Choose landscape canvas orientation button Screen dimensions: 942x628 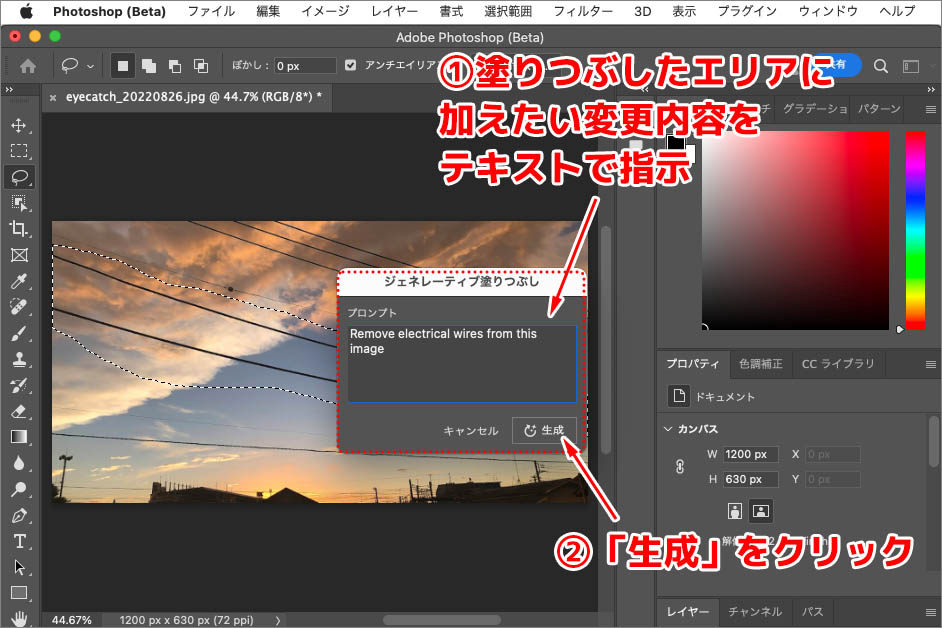click(x=761, y=511)
